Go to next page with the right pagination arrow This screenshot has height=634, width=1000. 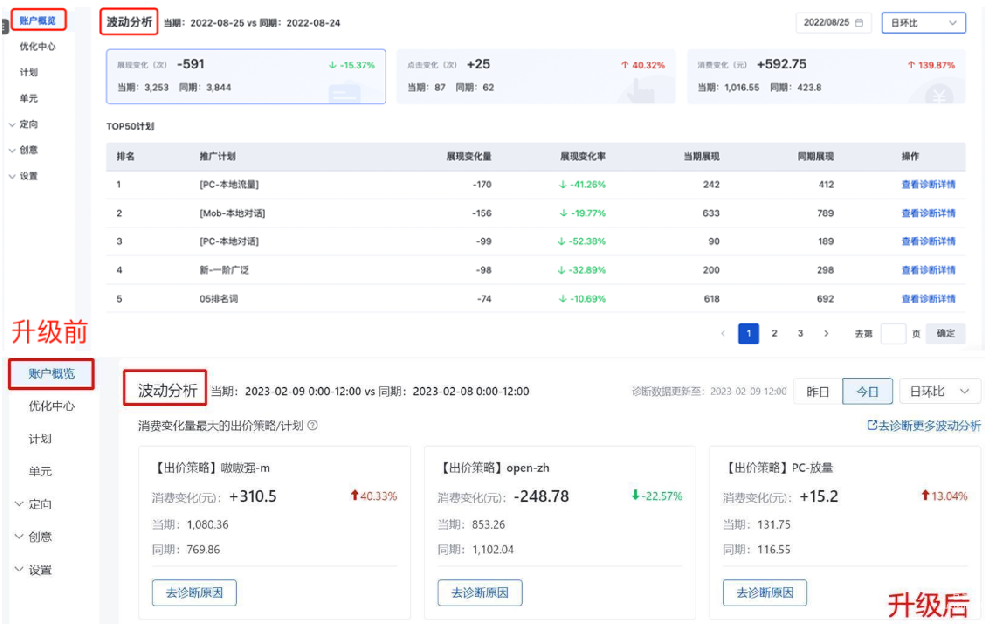[826, 334]
